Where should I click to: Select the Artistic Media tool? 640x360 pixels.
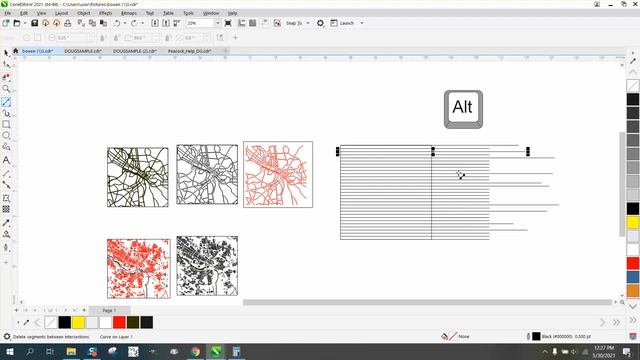[x=6, y=113]
